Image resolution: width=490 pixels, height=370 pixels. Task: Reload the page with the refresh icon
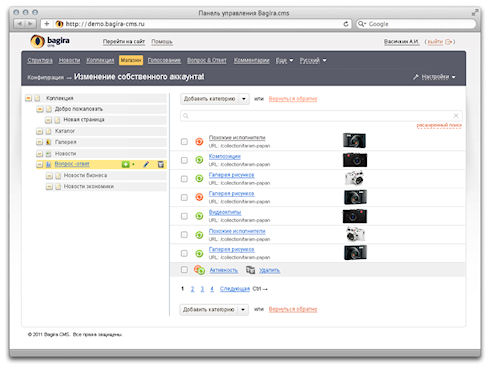click(x=346, y=24)
